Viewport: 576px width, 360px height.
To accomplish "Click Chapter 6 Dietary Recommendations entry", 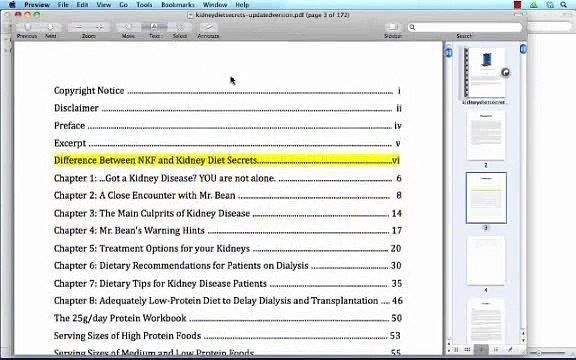I will (x=227, y=266).
